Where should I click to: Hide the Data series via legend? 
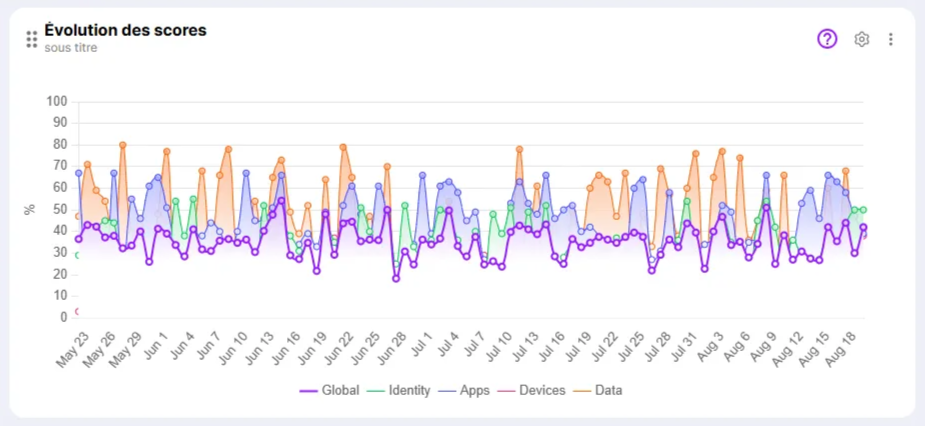[x=608, y=390]
